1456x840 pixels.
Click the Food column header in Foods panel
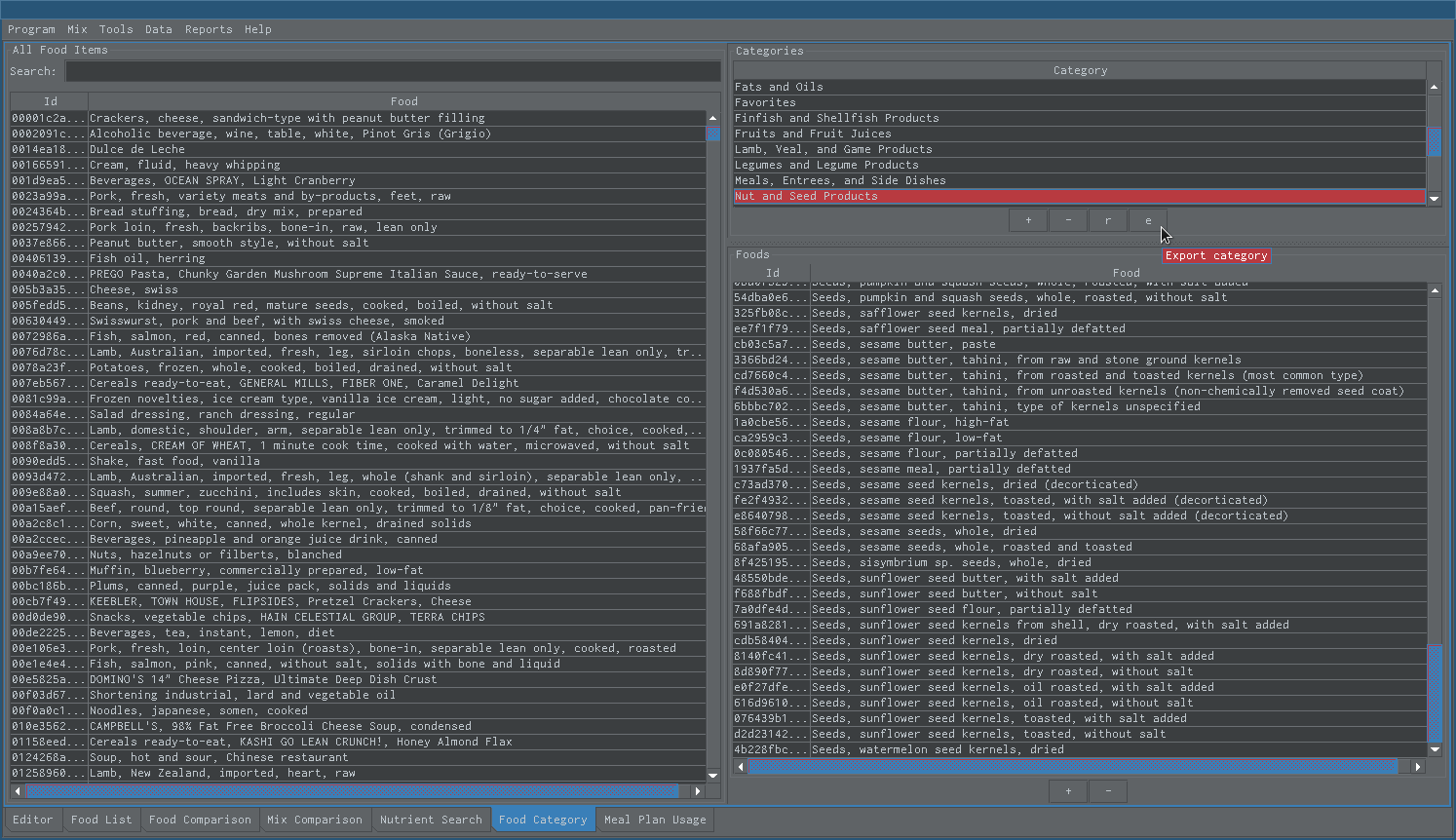coord(1126,273)
